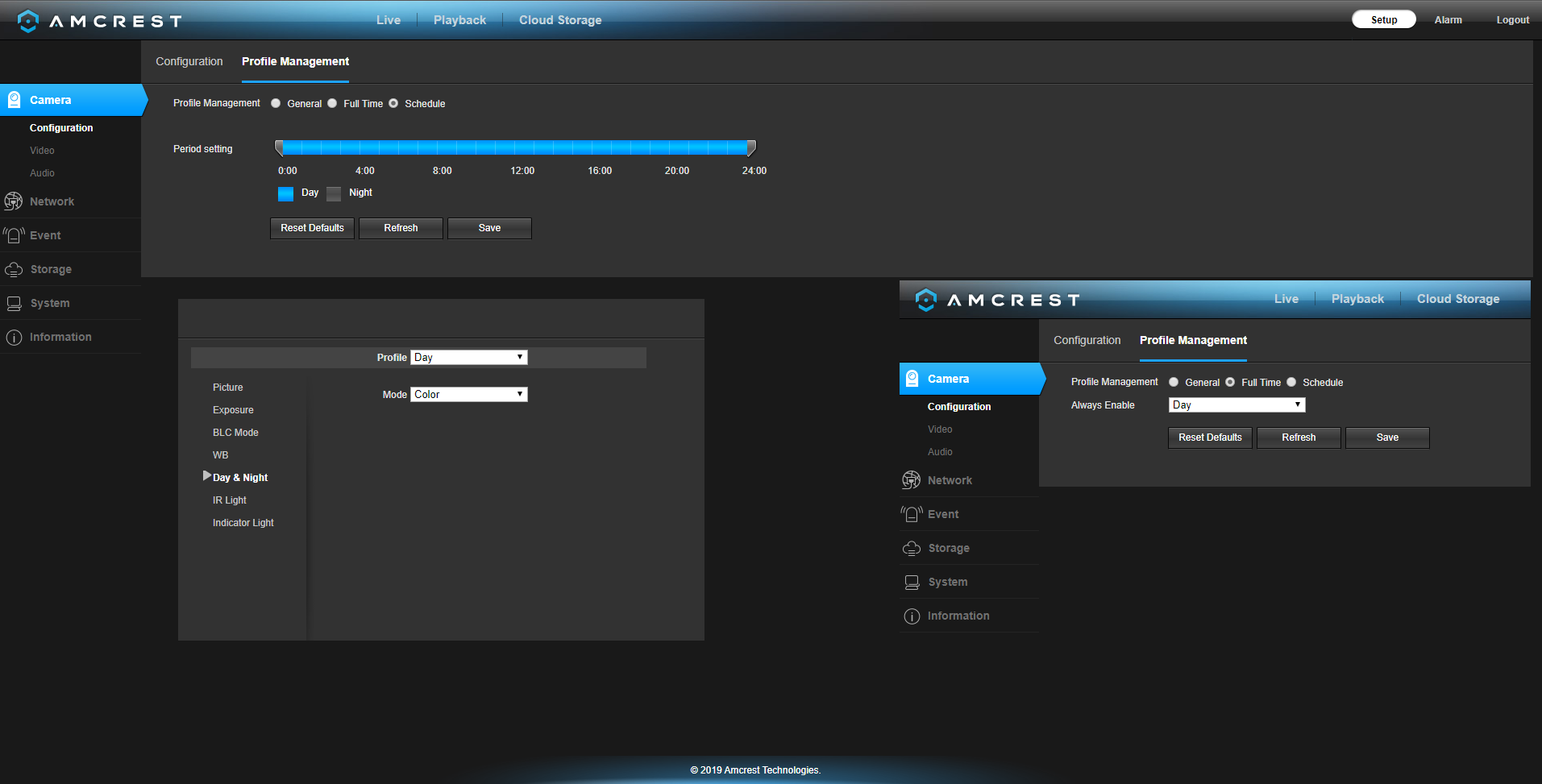Click Reset Defaults under Period setting
Screen dimensions: 1542x784
(x=312, y=228)
